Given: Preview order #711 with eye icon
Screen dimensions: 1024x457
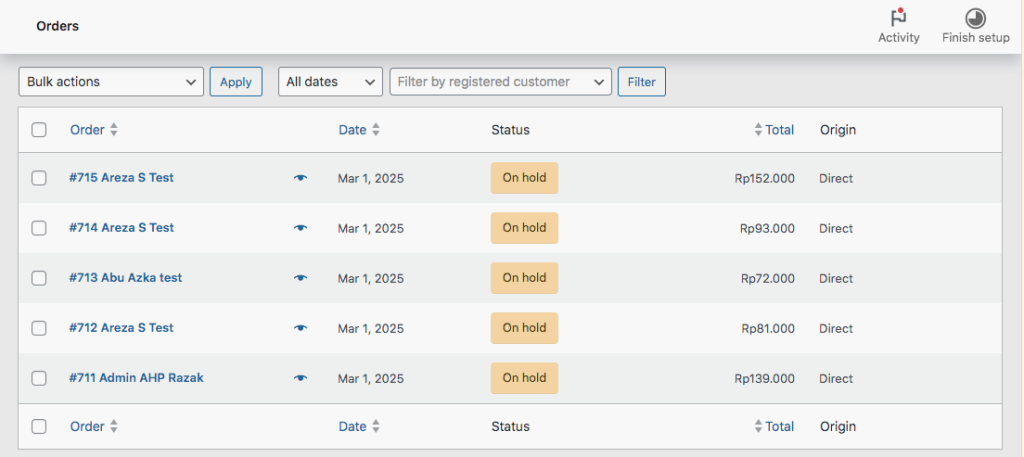Looking at the screenshot, I should (300, 378).
